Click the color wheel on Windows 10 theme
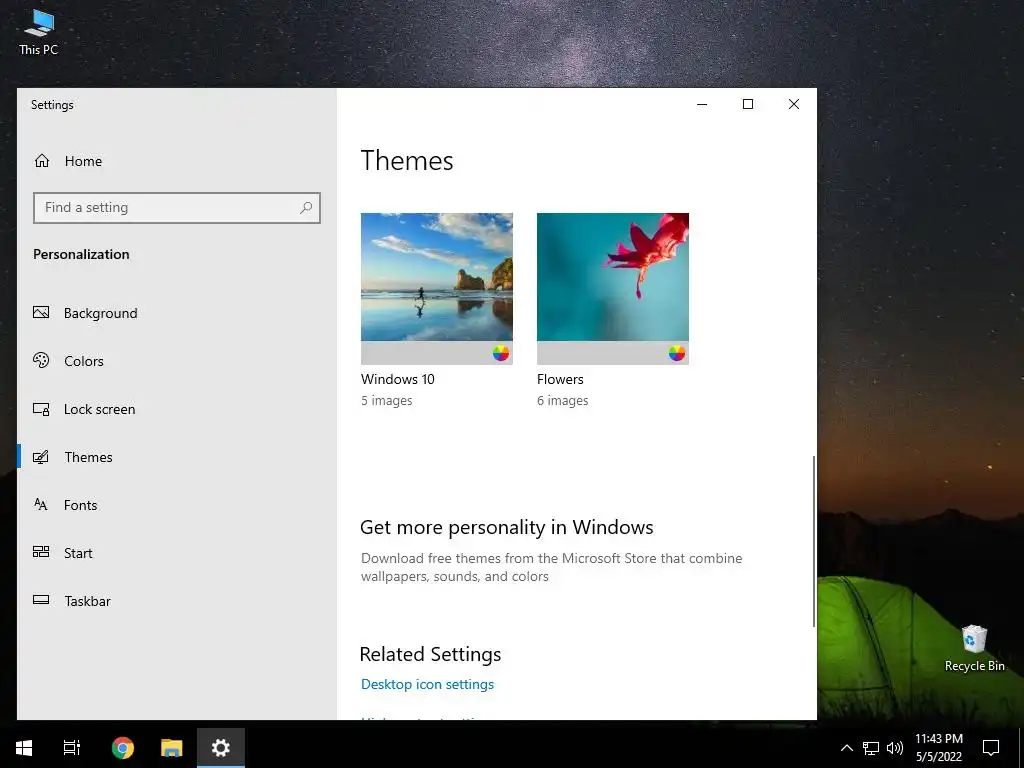This screenshot has width=1024, height=768. point(501,353)
